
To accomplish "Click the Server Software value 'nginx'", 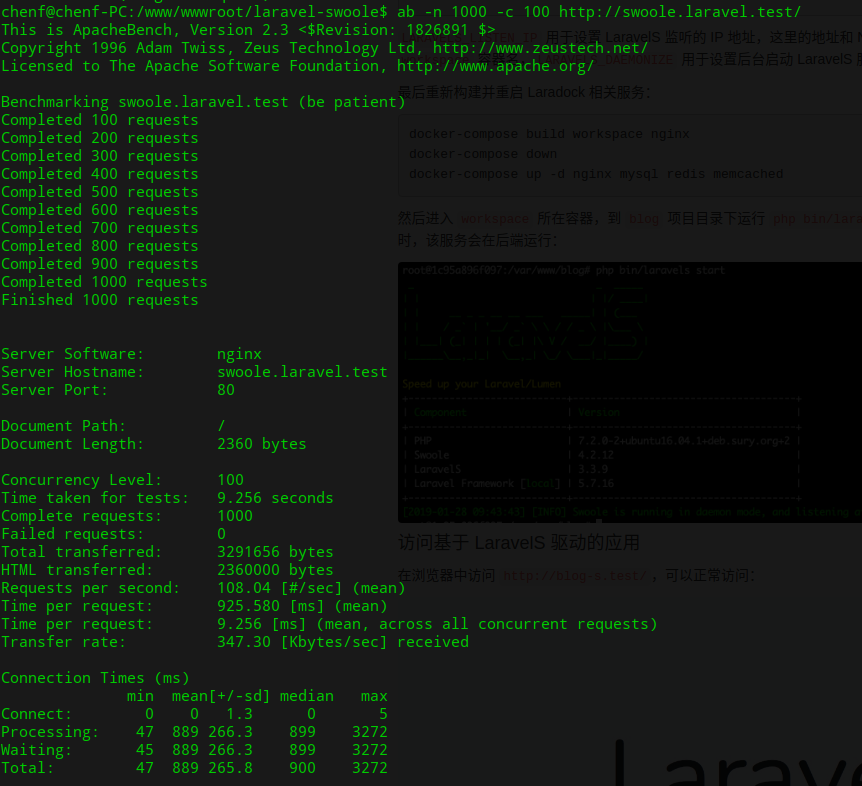I will coord(239,355).
